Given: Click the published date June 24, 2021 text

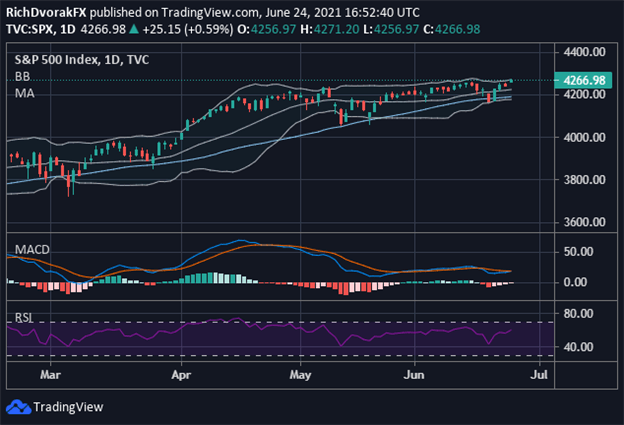Looking at the screenshot, I should [x=303, y=13].
